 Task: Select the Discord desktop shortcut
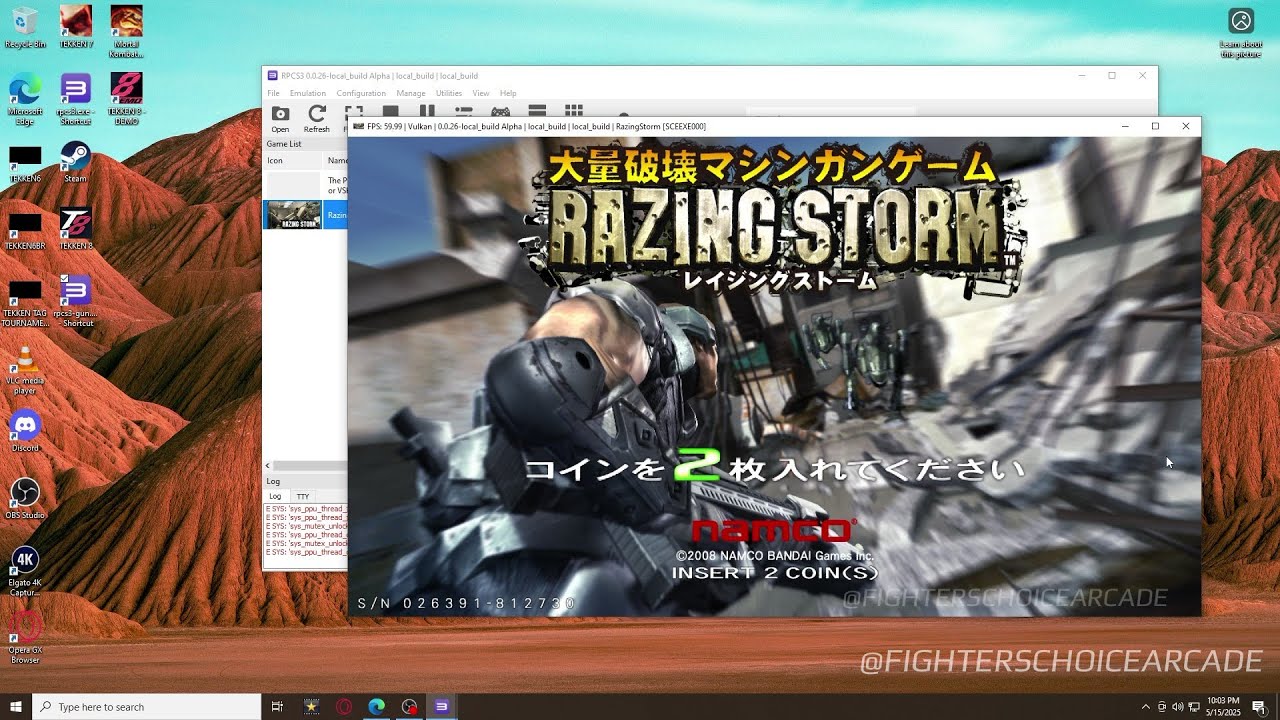[25, 431]
